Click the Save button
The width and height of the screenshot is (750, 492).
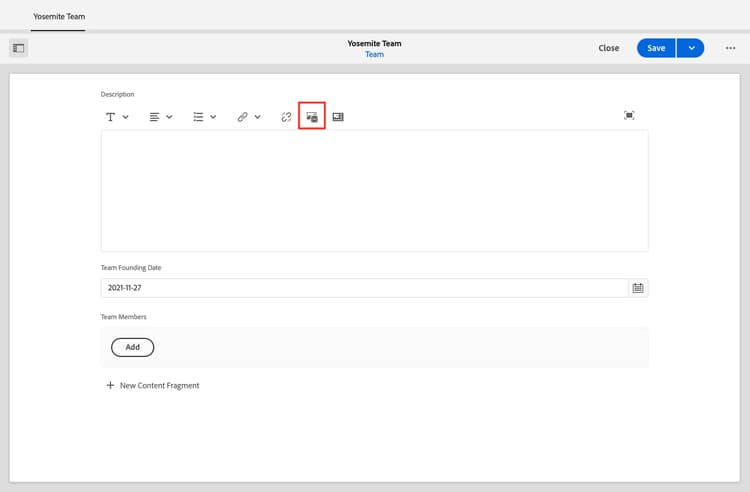click(656, 48)
